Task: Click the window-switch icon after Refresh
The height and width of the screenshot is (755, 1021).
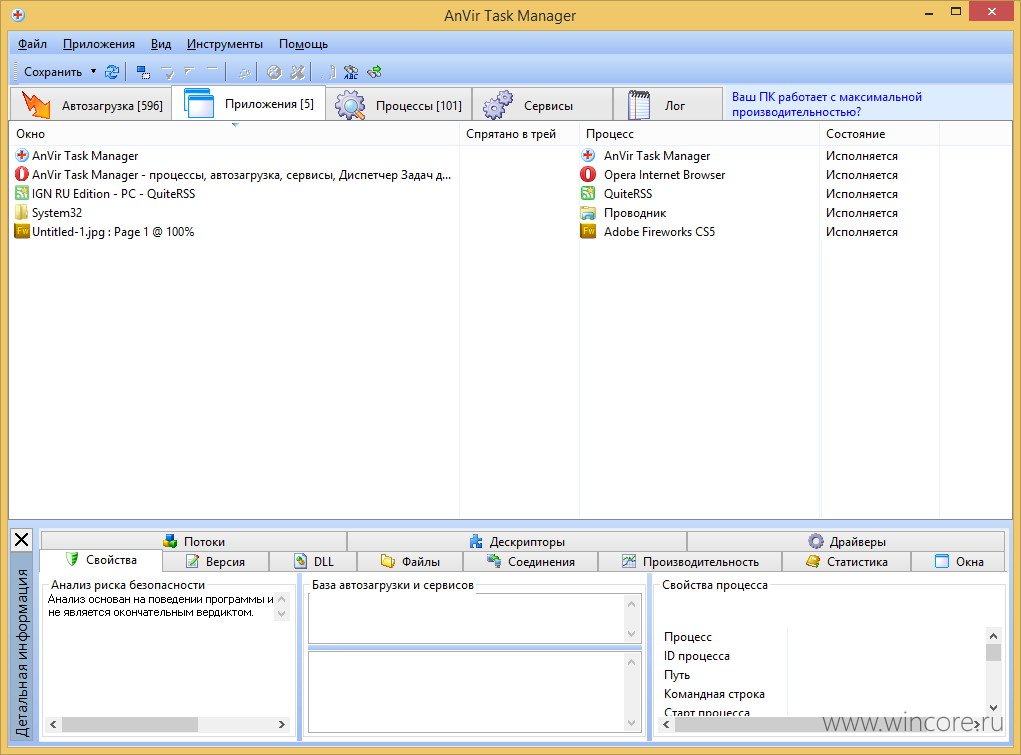Action: pyautogui.click(x=143, y=72)
